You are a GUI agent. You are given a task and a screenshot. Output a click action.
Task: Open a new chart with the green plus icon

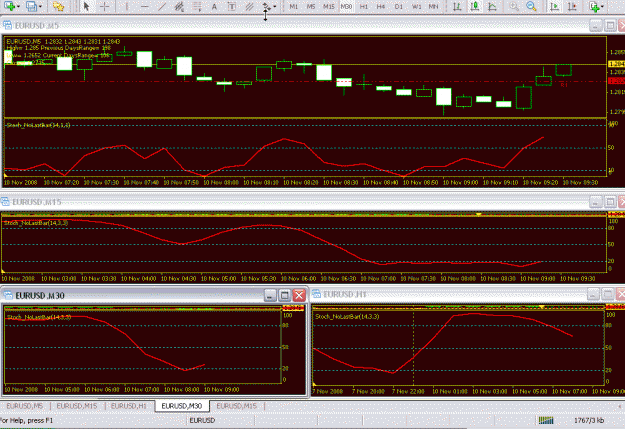[x=9, y=6]
